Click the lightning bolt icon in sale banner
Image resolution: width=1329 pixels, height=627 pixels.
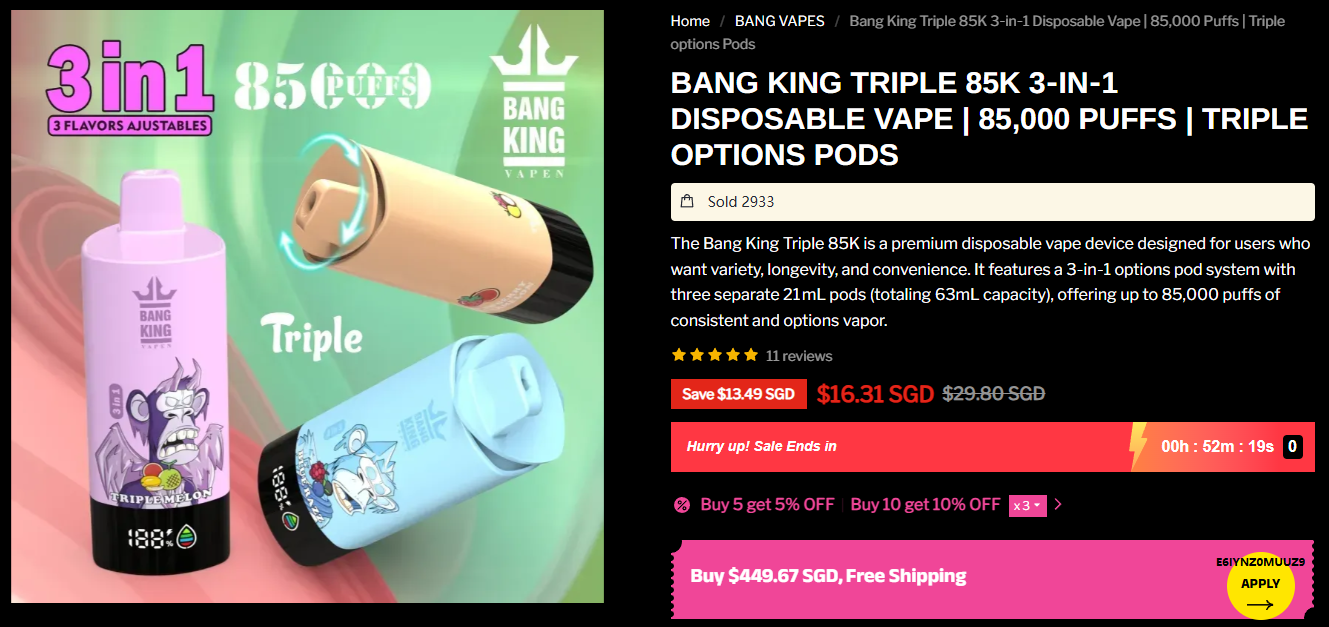1137,446
